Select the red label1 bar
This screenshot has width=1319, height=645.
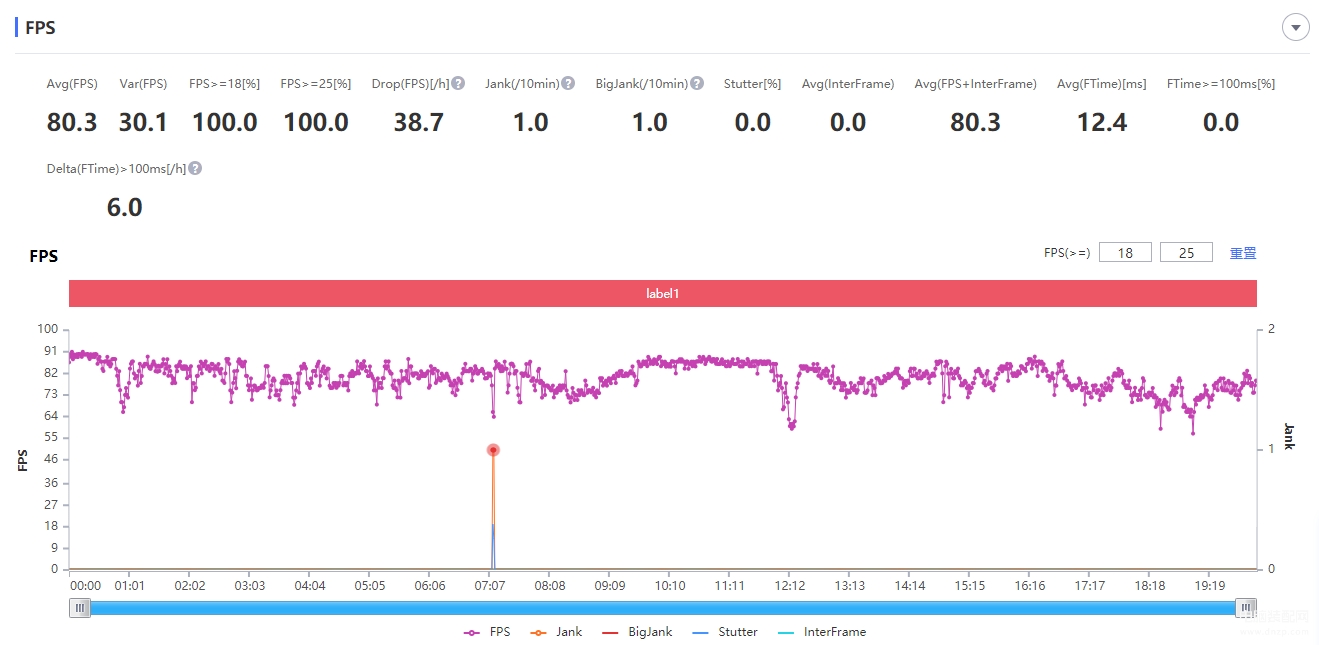[x=663, y=294]
